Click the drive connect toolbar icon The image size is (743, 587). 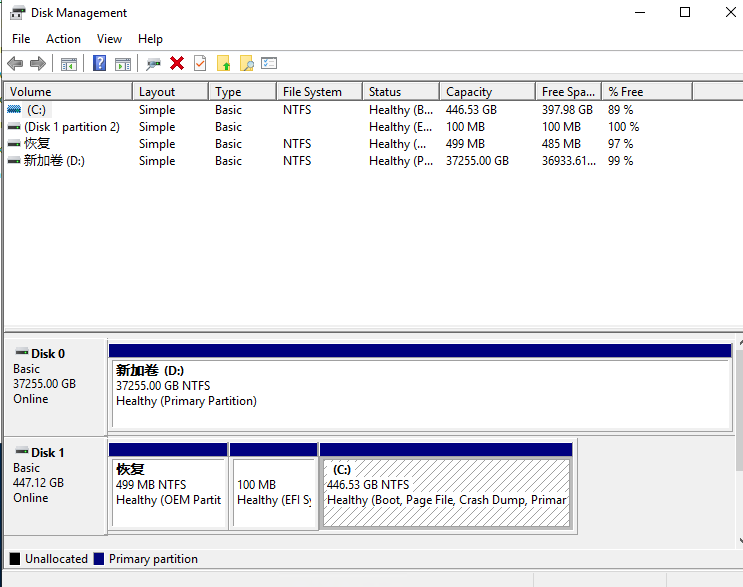point(153,64)
